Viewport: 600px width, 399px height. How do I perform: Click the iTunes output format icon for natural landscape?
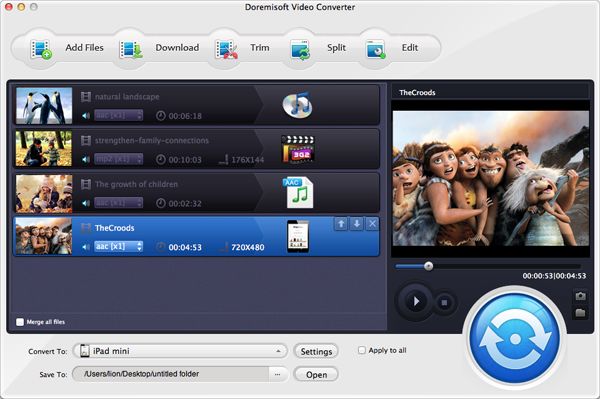pos(297,104)
